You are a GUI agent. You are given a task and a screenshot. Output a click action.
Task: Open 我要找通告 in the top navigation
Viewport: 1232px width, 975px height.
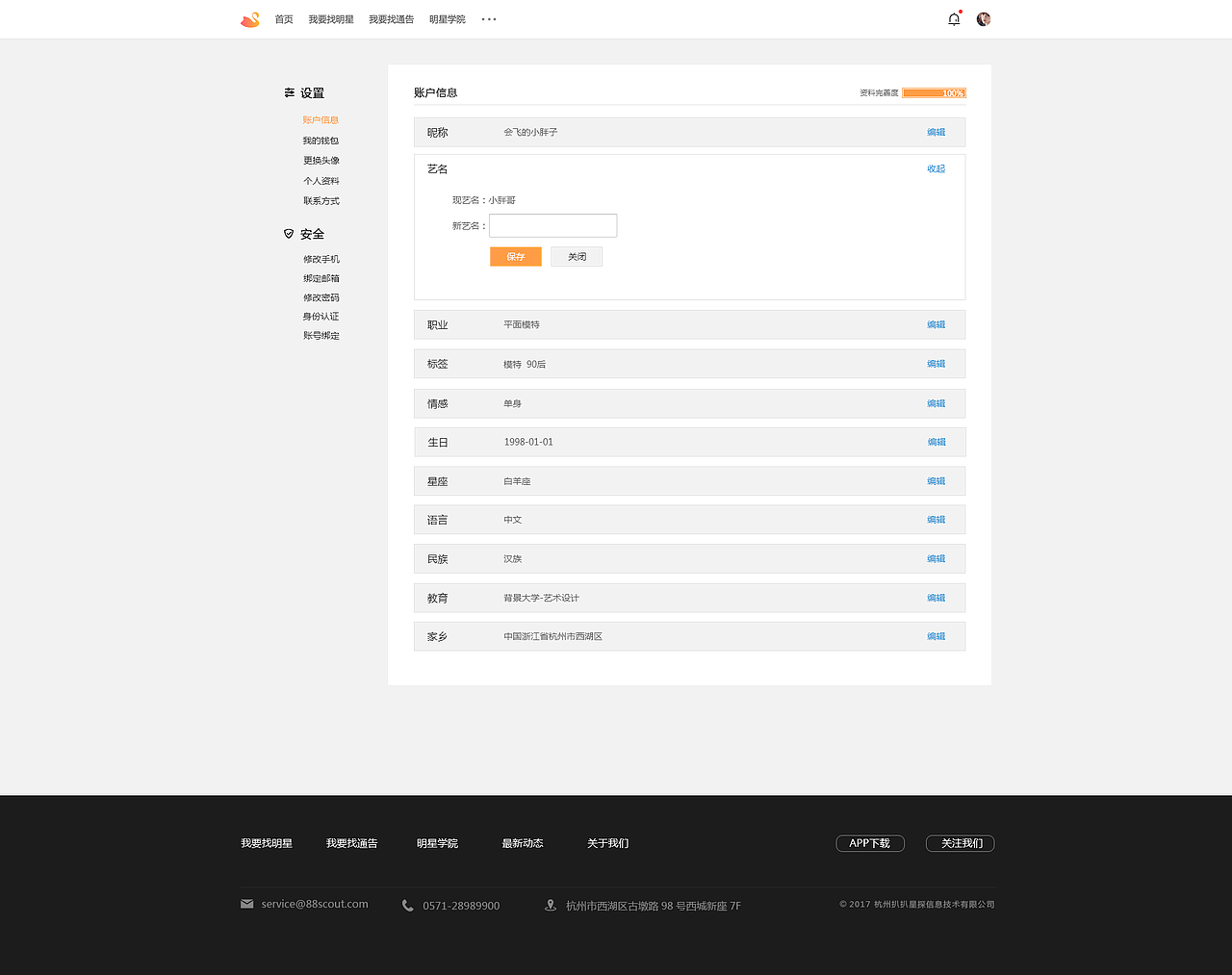[x=392, y=19]
